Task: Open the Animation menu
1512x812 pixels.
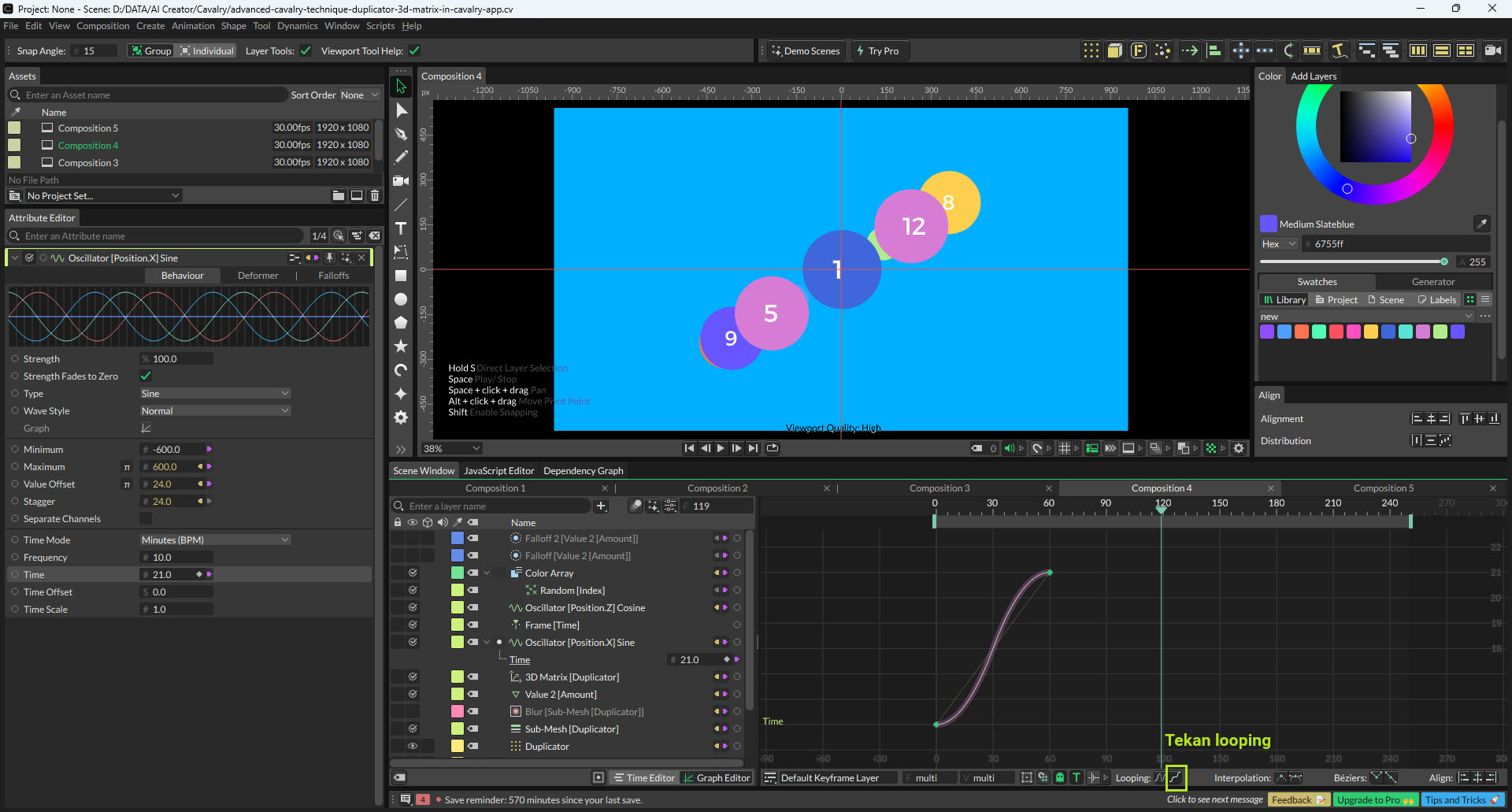Action: click(x=193, y=26)
